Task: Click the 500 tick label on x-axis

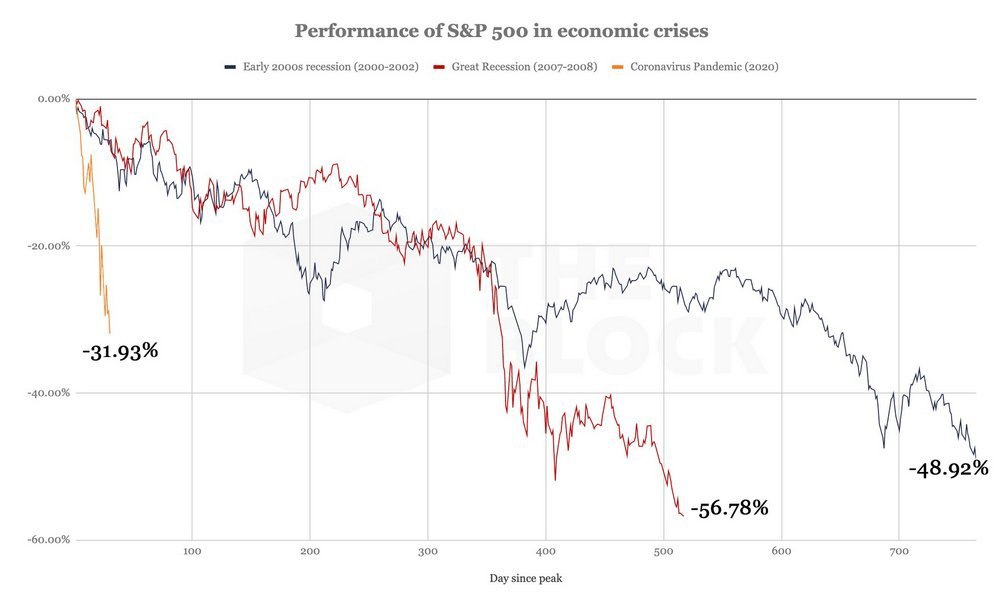Action: pos(663,550)
